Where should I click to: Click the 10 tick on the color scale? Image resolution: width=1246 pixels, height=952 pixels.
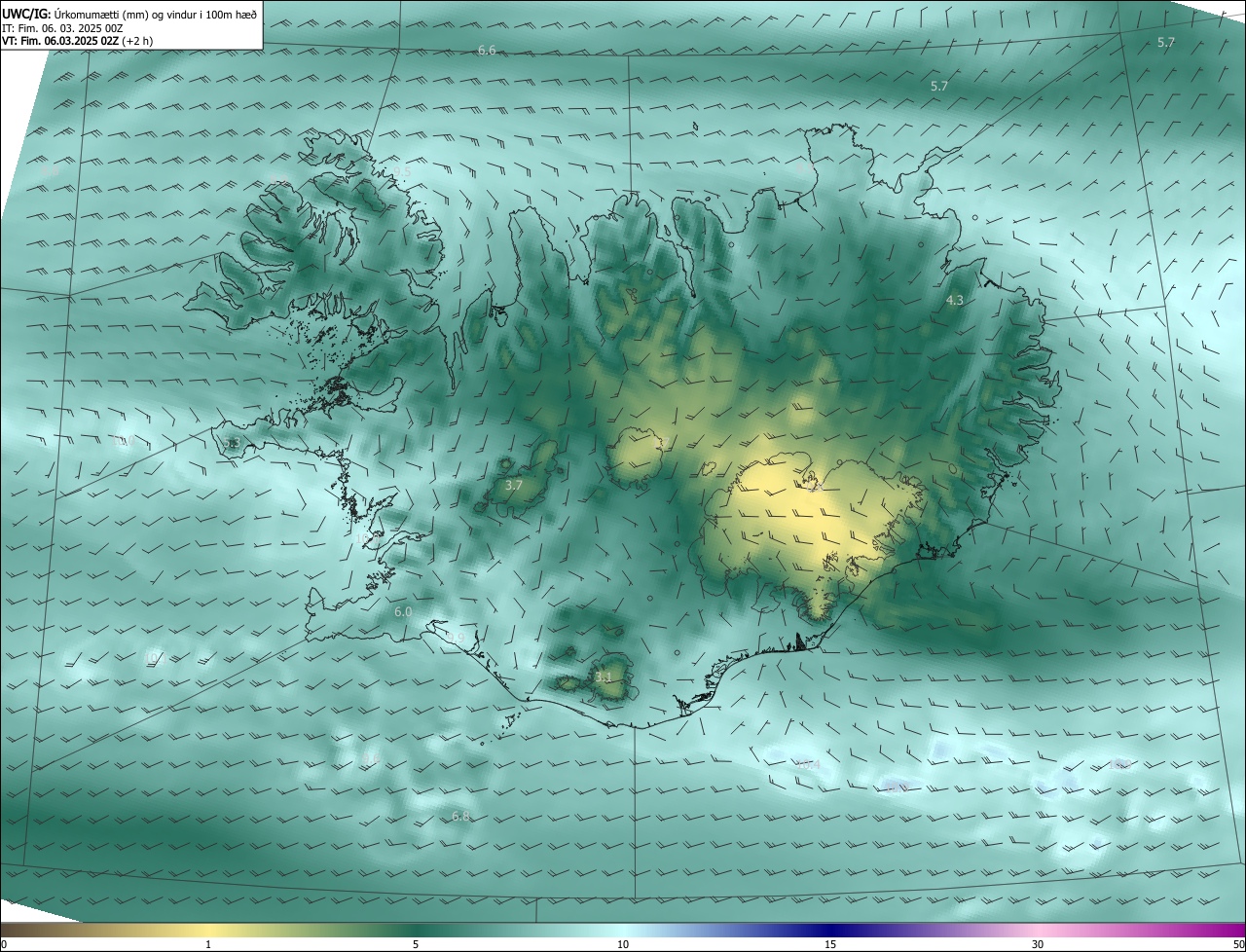(623, 944)
